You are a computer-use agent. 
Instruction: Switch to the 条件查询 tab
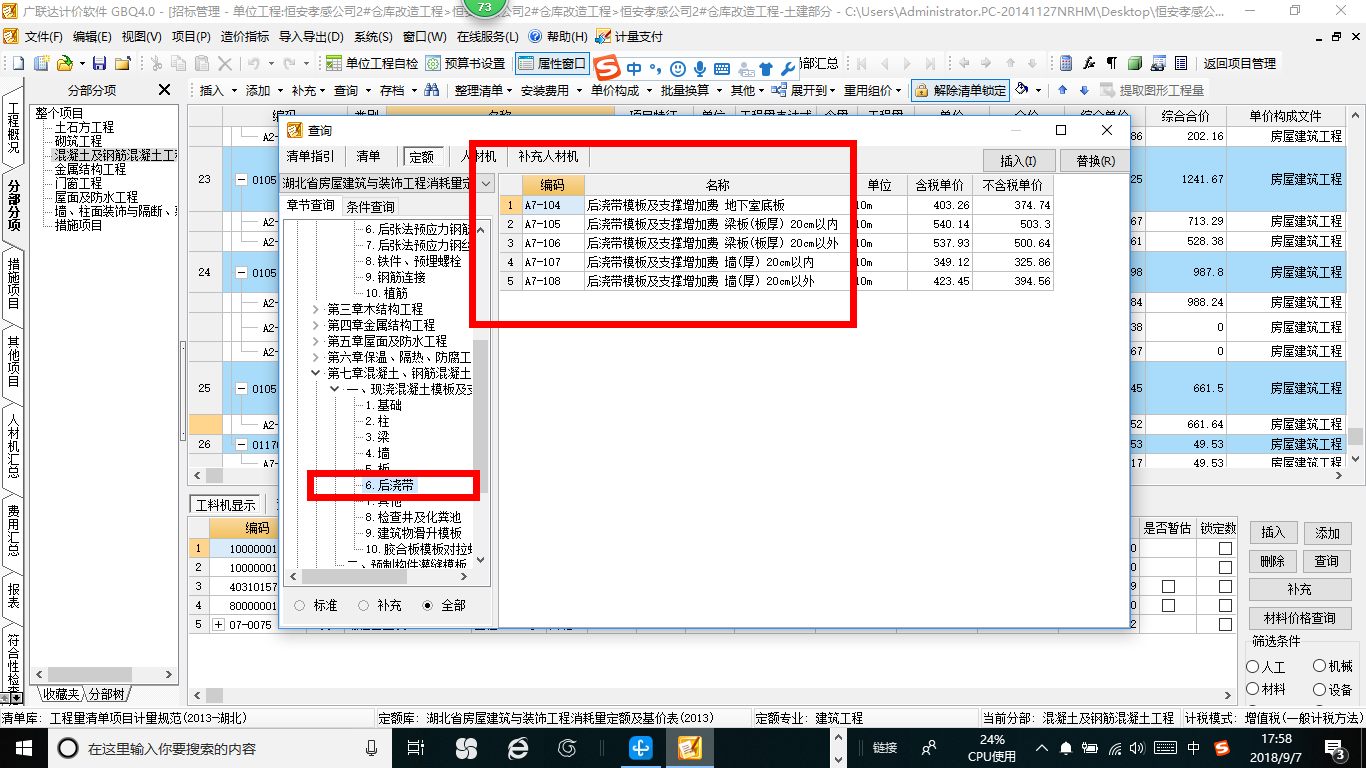[x=370, y=207]
